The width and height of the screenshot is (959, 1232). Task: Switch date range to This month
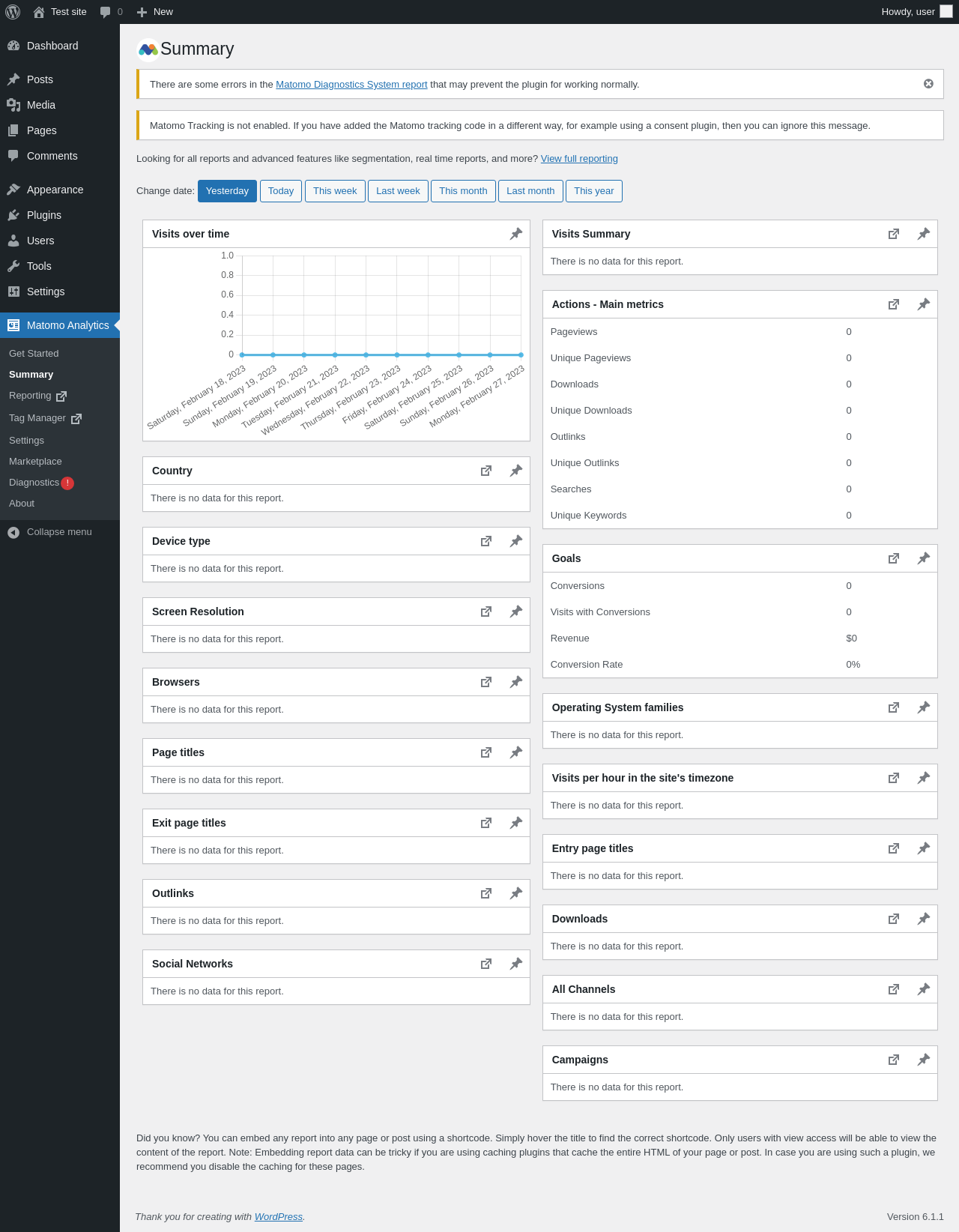(x=463, y=191)
